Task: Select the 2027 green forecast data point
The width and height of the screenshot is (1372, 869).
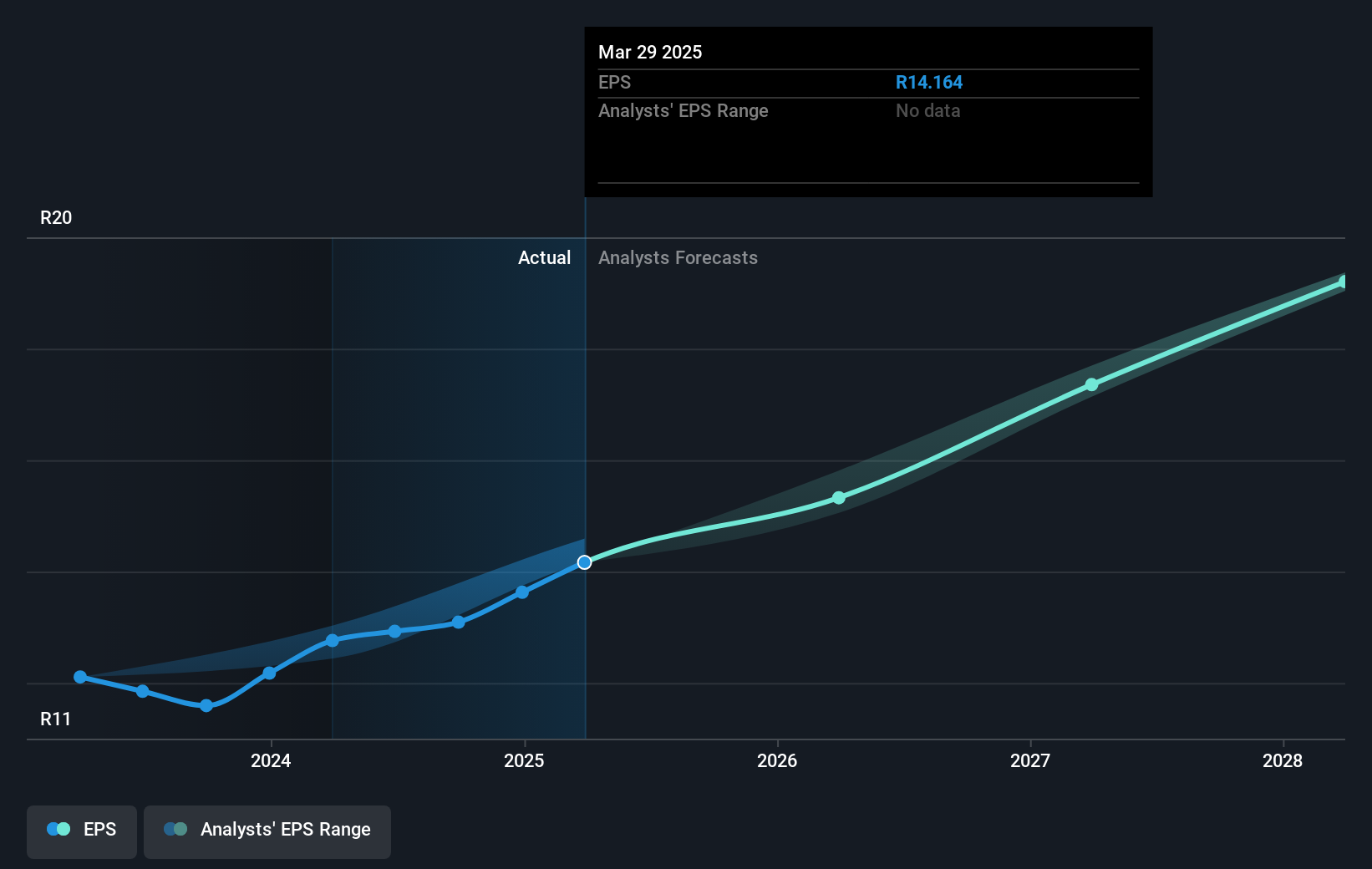Action: pos(1091,384)
